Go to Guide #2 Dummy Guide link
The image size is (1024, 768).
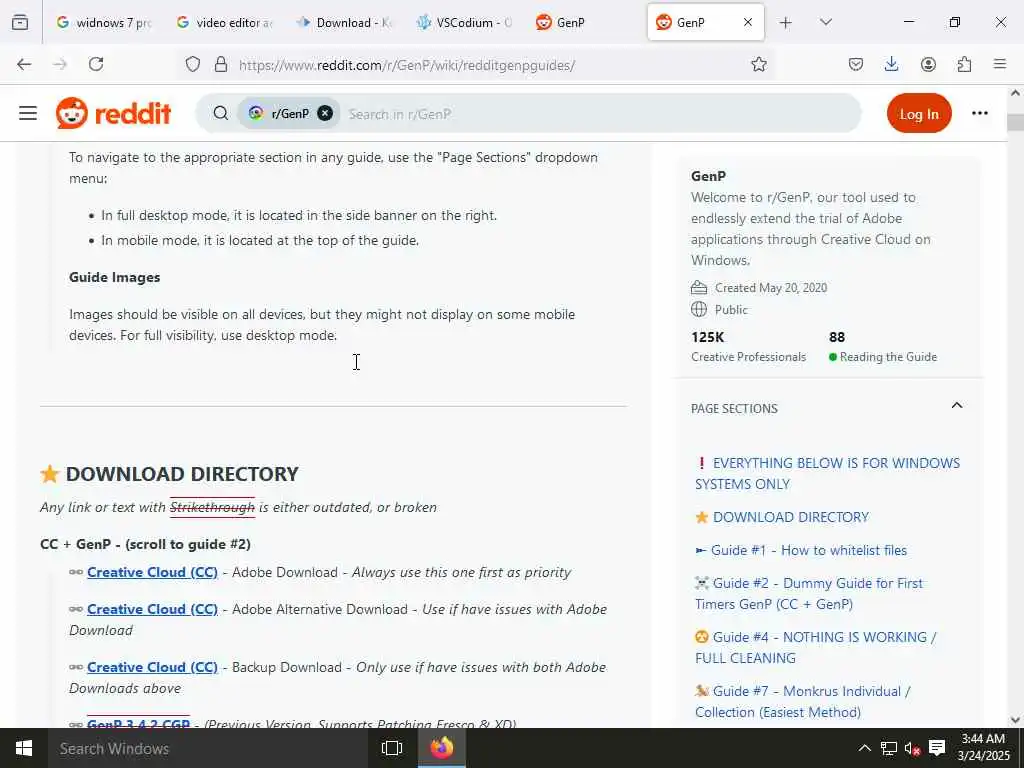808,594
